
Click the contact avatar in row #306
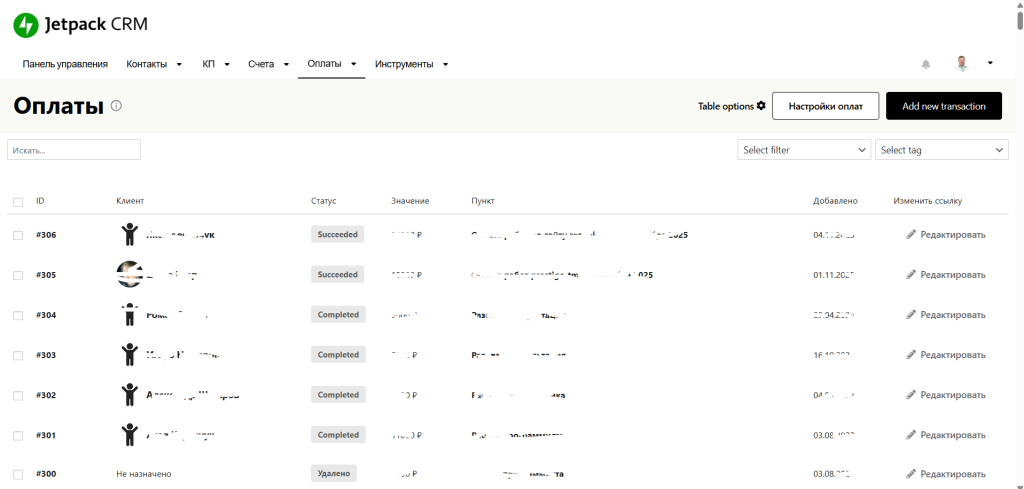(130, 234)
